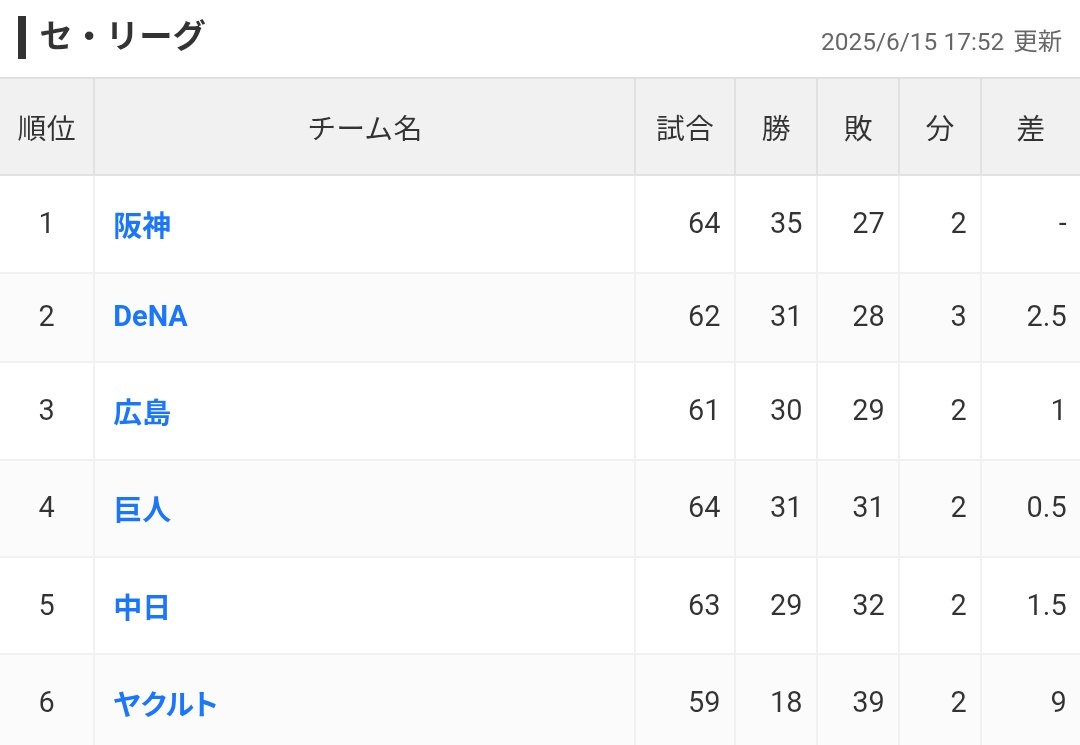This screenshot has width=1080, height=745.
Task: Click the rank number 1 cell
Action: tap(46, 223)
